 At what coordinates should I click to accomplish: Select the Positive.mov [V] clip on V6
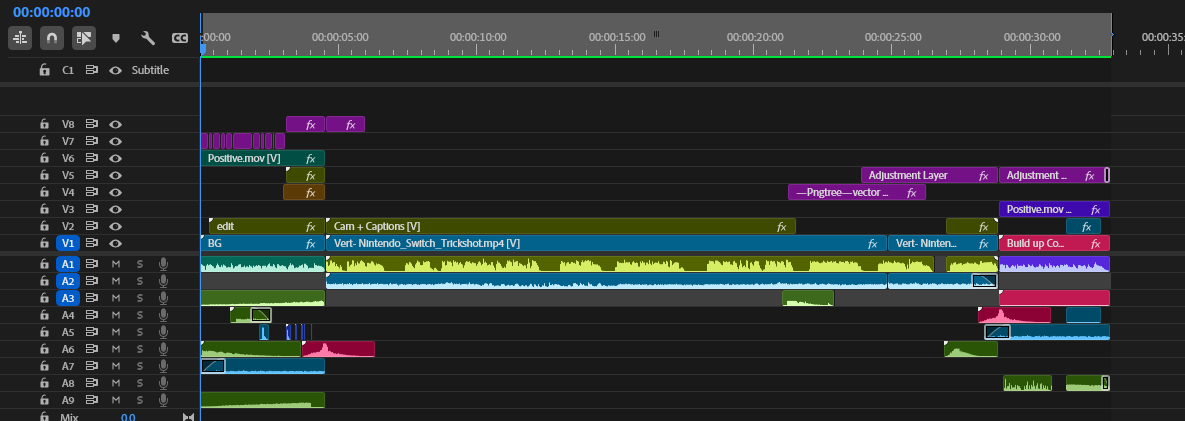point(262,159)
